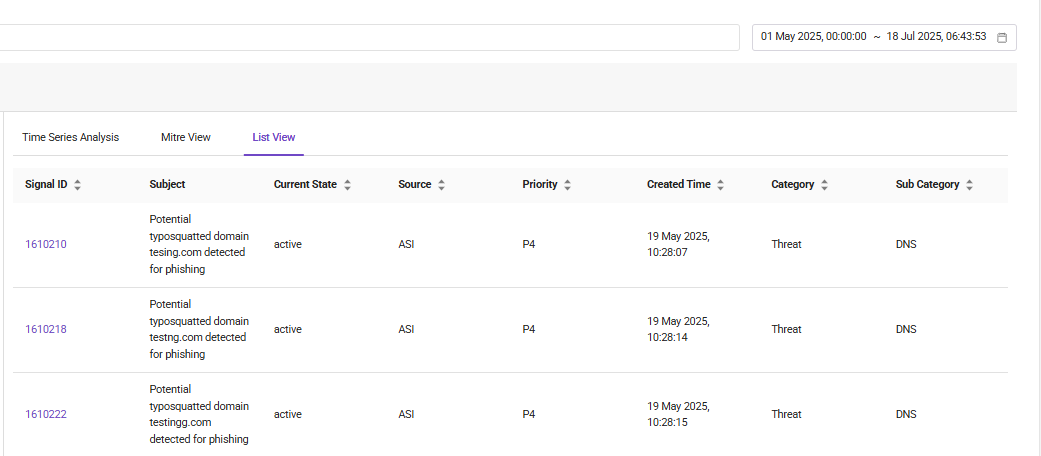Select the testingg.com phishing subject row

511,414
